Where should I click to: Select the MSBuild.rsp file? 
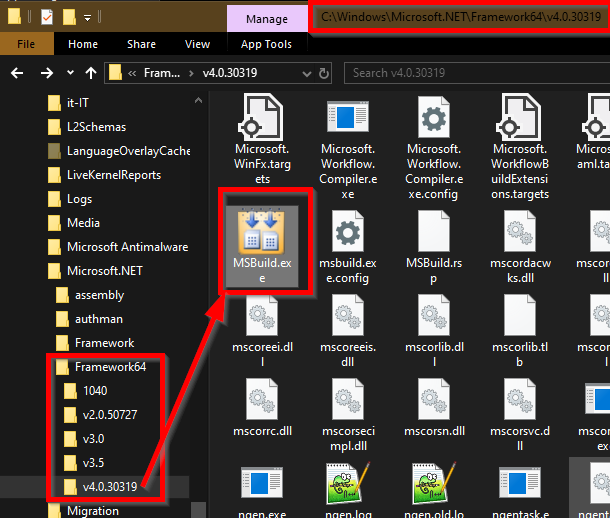point(434,247)
